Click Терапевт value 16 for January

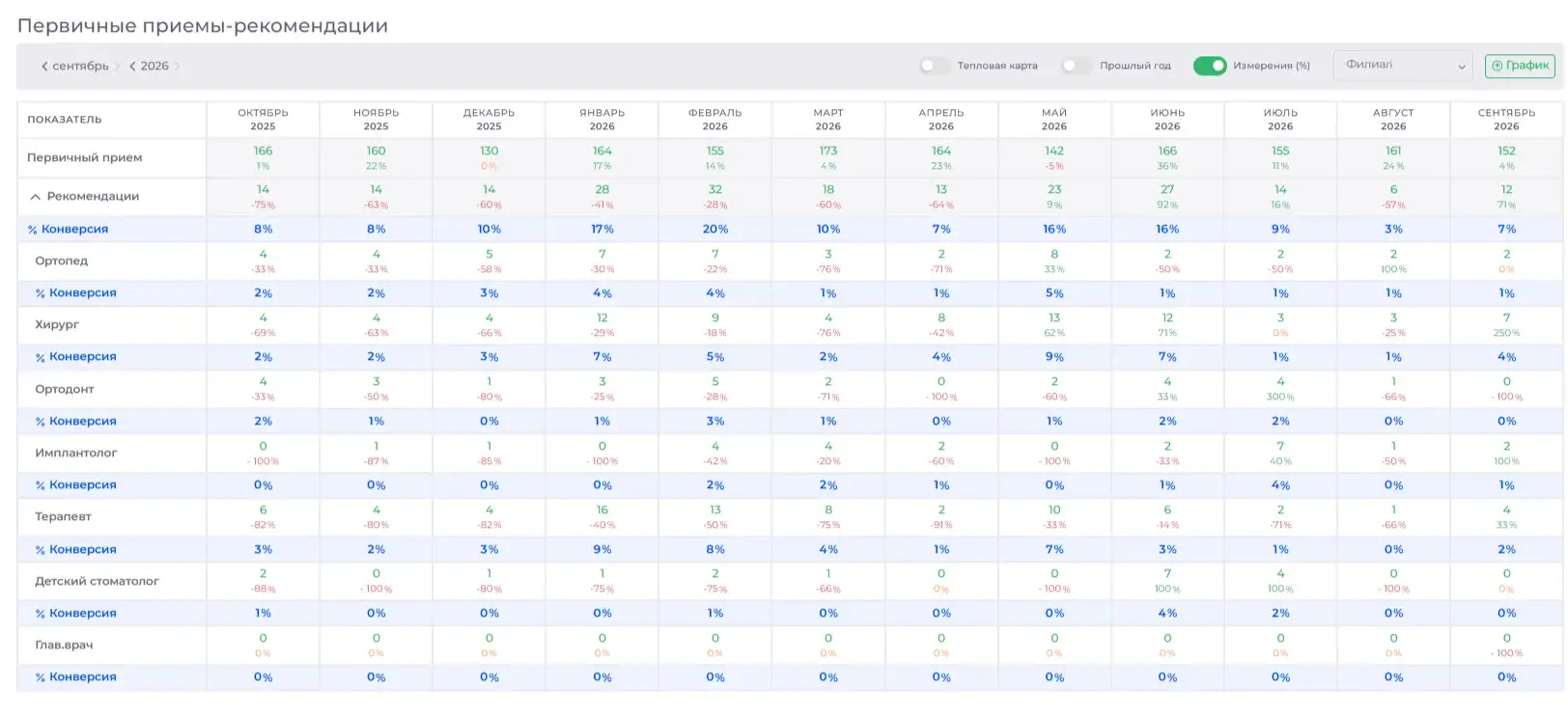pos(602,510)
